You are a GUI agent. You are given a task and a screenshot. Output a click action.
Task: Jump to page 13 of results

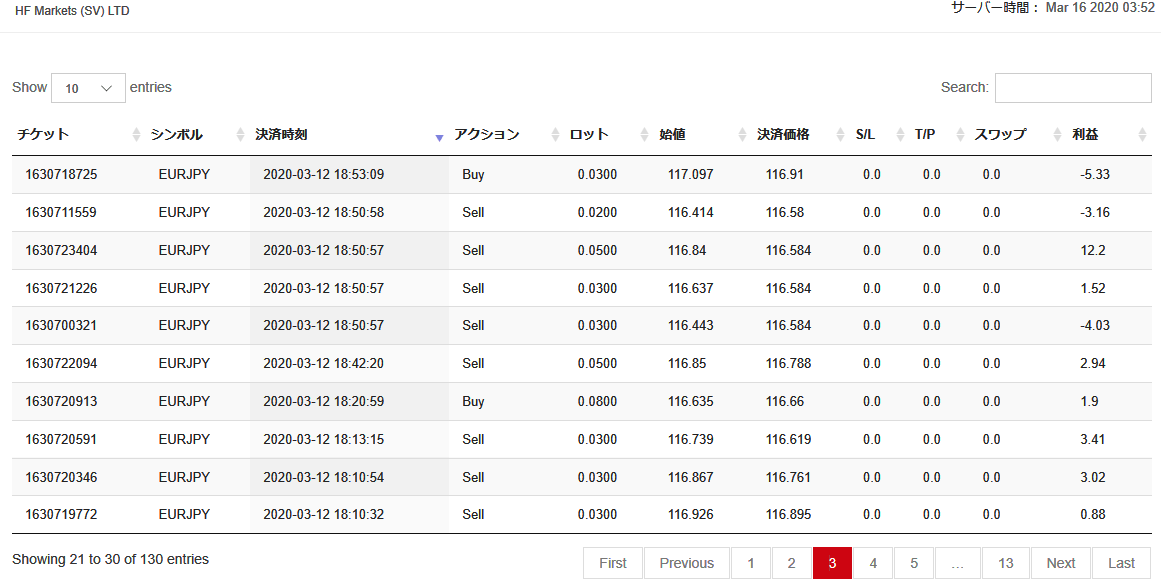[x=1006, y=563]
